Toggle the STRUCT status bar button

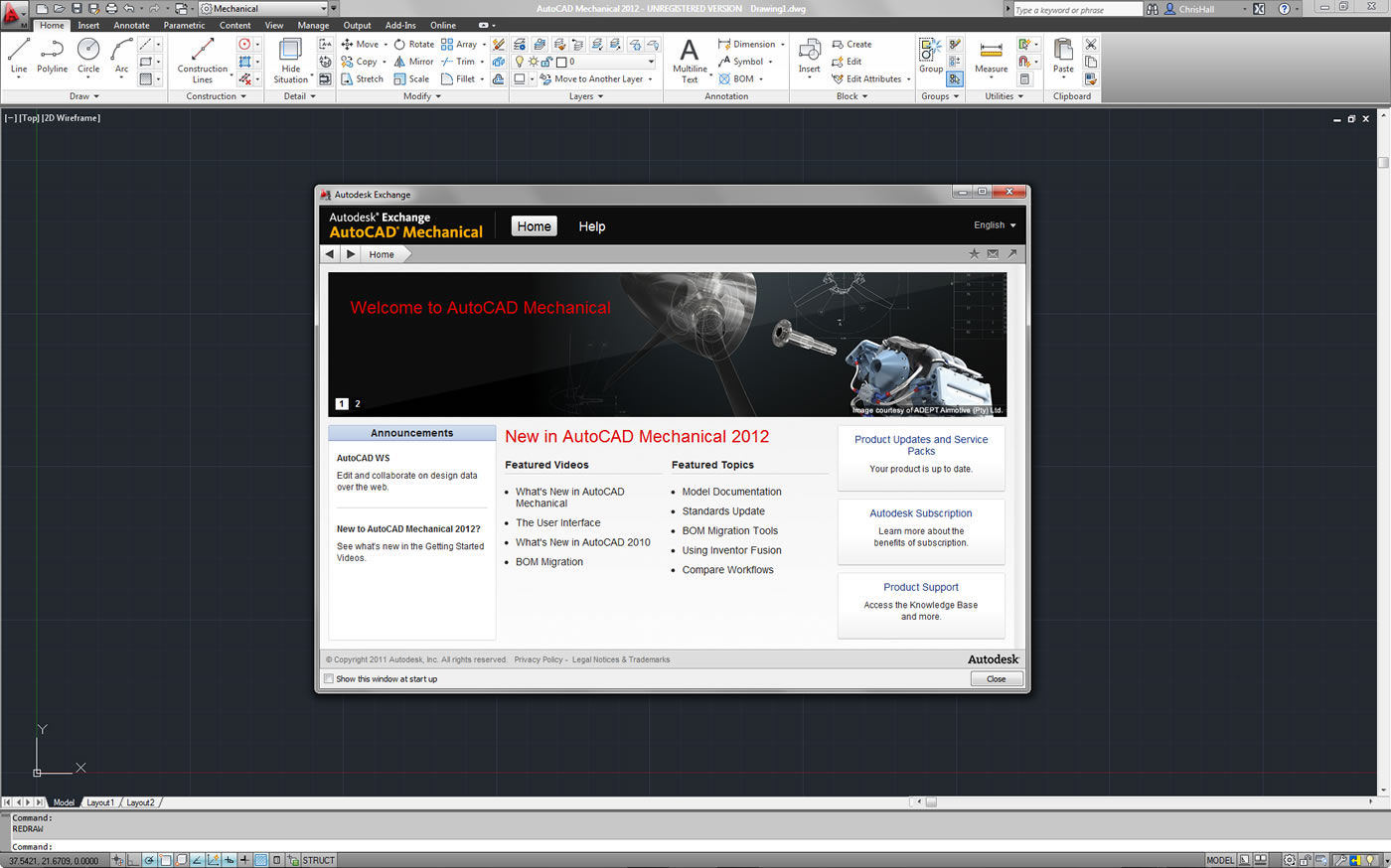(x=319, y=860)
